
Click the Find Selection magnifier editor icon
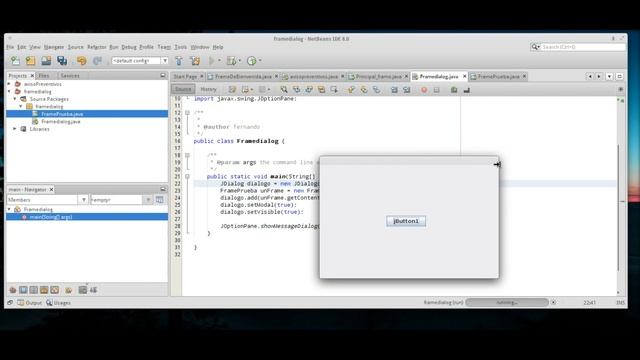tap(284, 89)
